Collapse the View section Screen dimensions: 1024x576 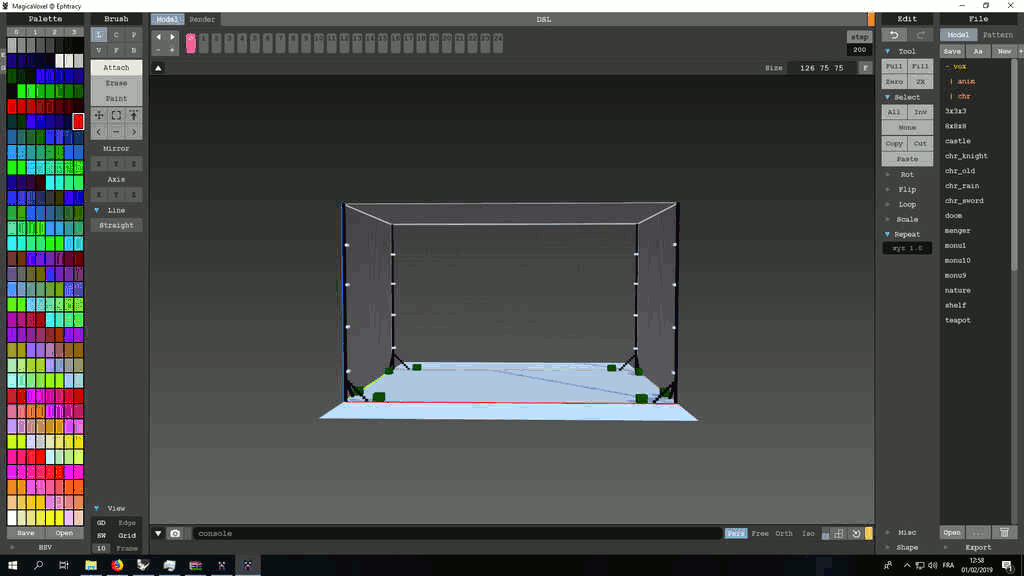click(x=97, y=508)
